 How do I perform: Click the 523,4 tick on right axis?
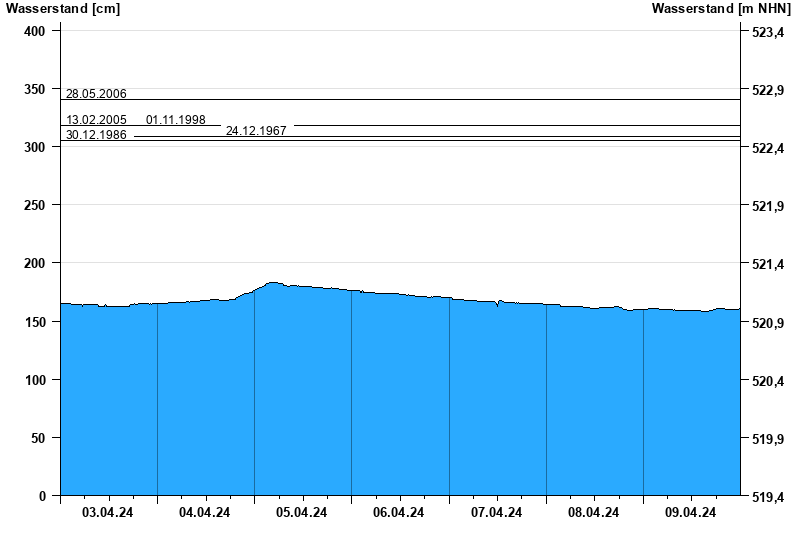767,33
